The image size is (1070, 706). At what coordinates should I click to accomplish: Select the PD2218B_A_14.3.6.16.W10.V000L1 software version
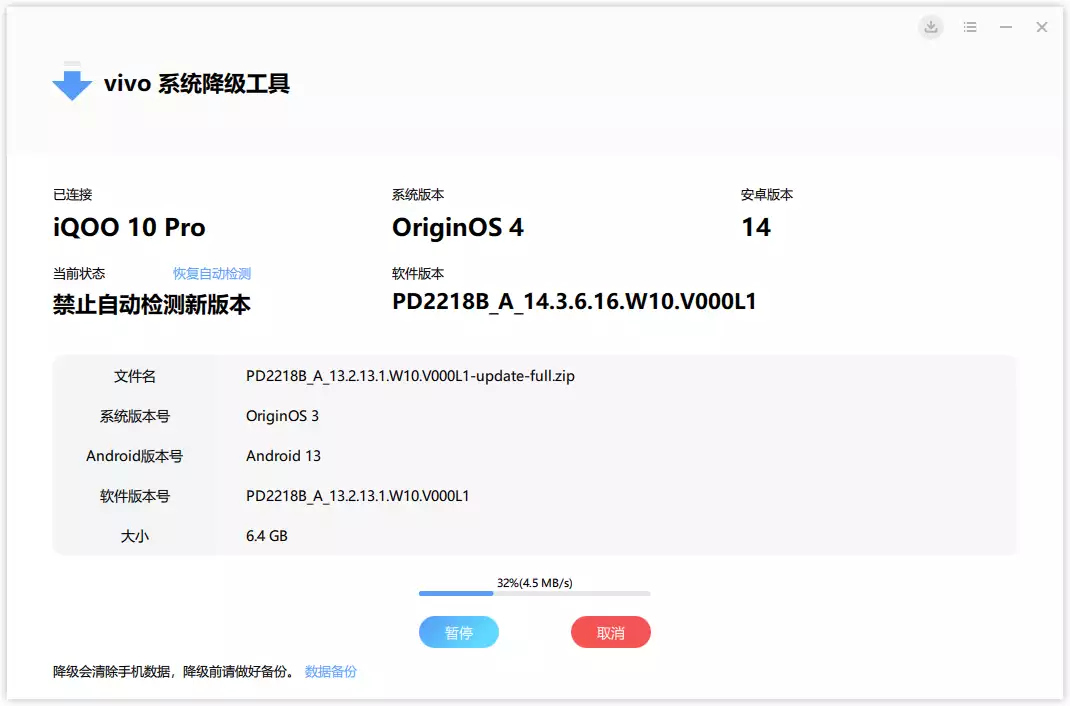pyautogui.click(x=574, y=301)
